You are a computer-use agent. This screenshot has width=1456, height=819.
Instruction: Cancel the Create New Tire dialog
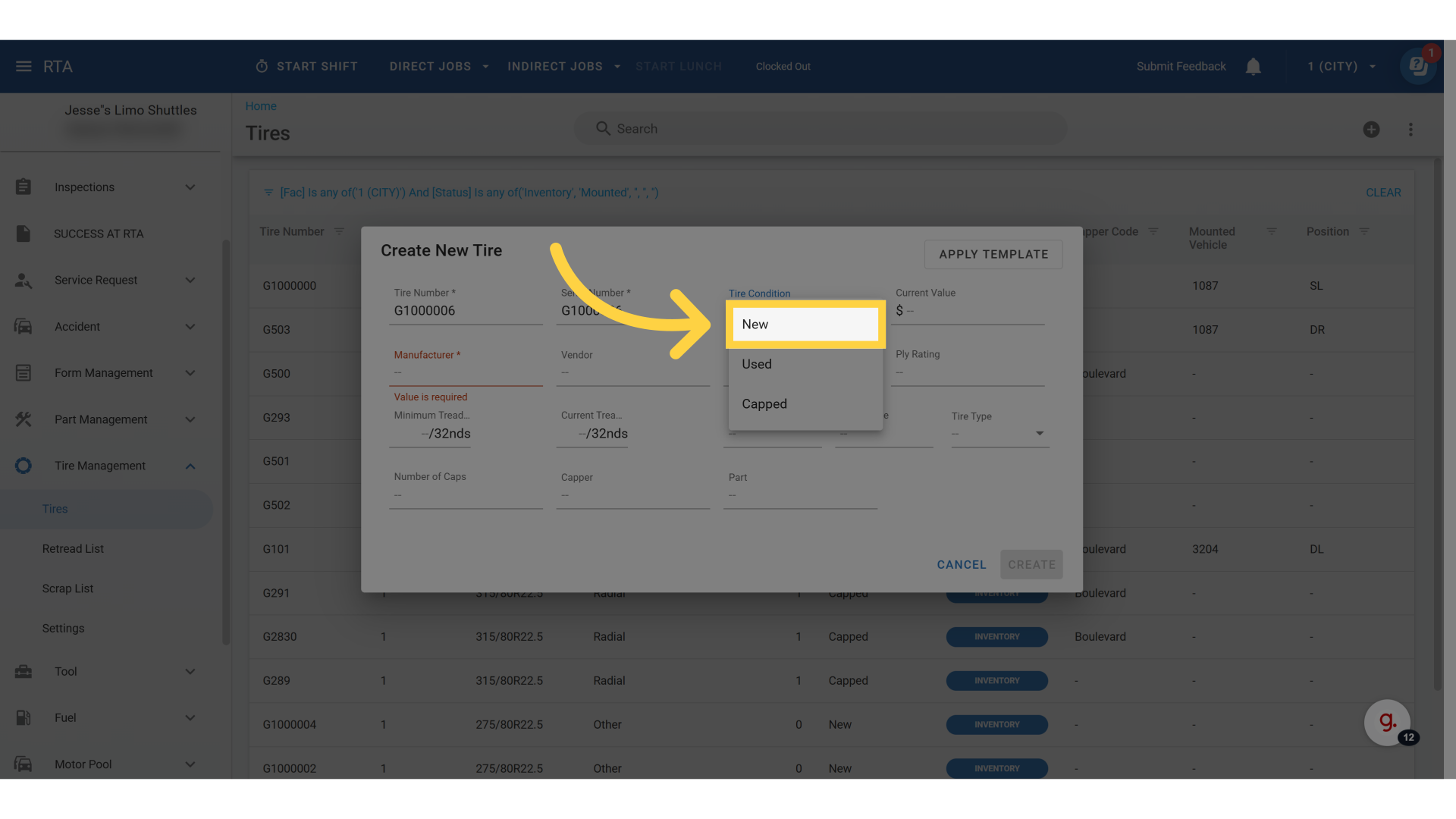961,565
